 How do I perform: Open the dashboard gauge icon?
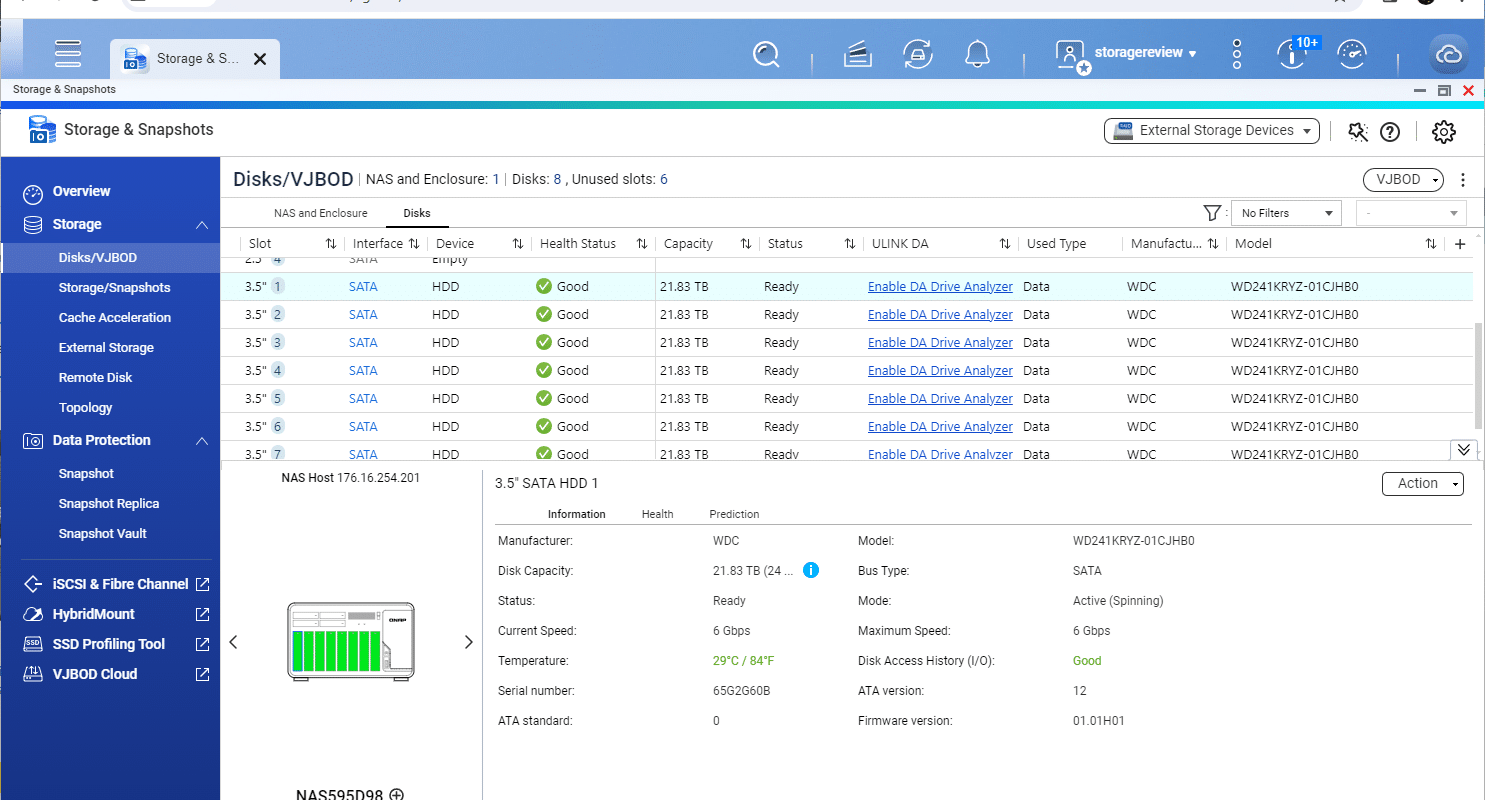[x=1352, y=54]
